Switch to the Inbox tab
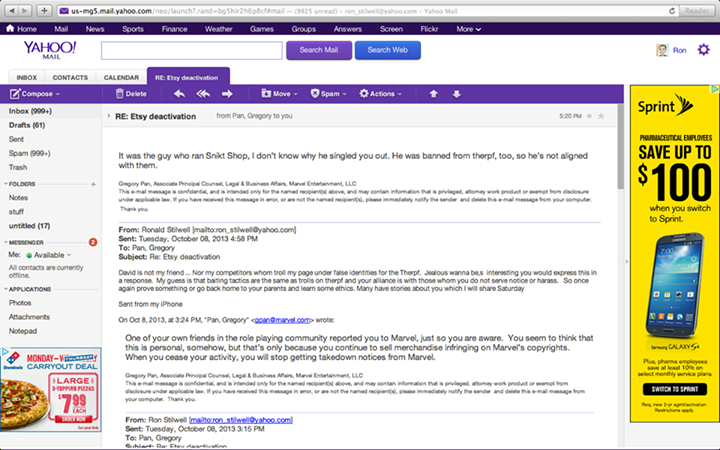The image size is (720, 450). pyautogui.click(x=27, y=77)
